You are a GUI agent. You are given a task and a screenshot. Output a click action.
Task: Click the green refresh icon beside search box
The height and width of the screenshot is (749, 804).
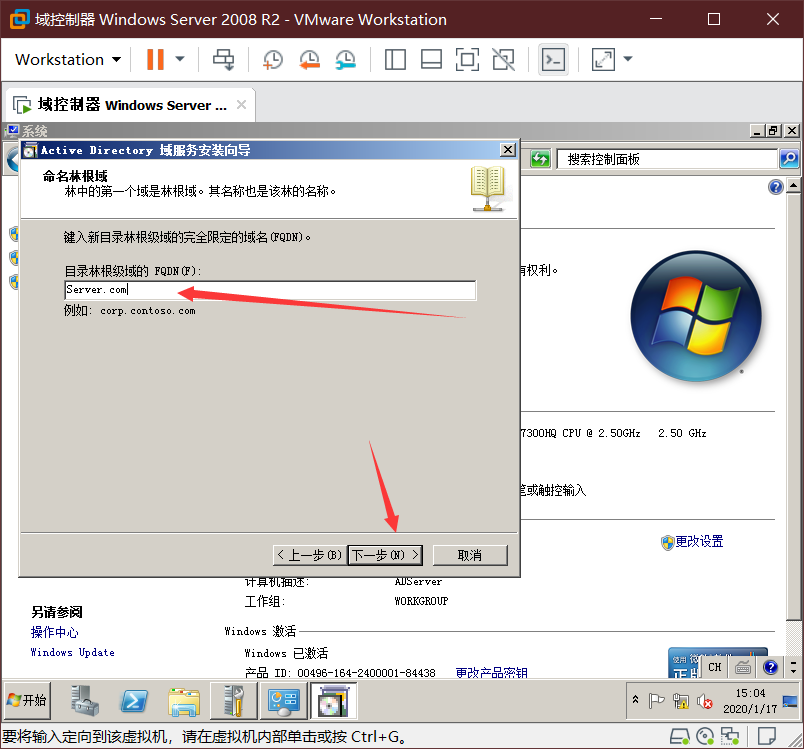coord(540,159)
